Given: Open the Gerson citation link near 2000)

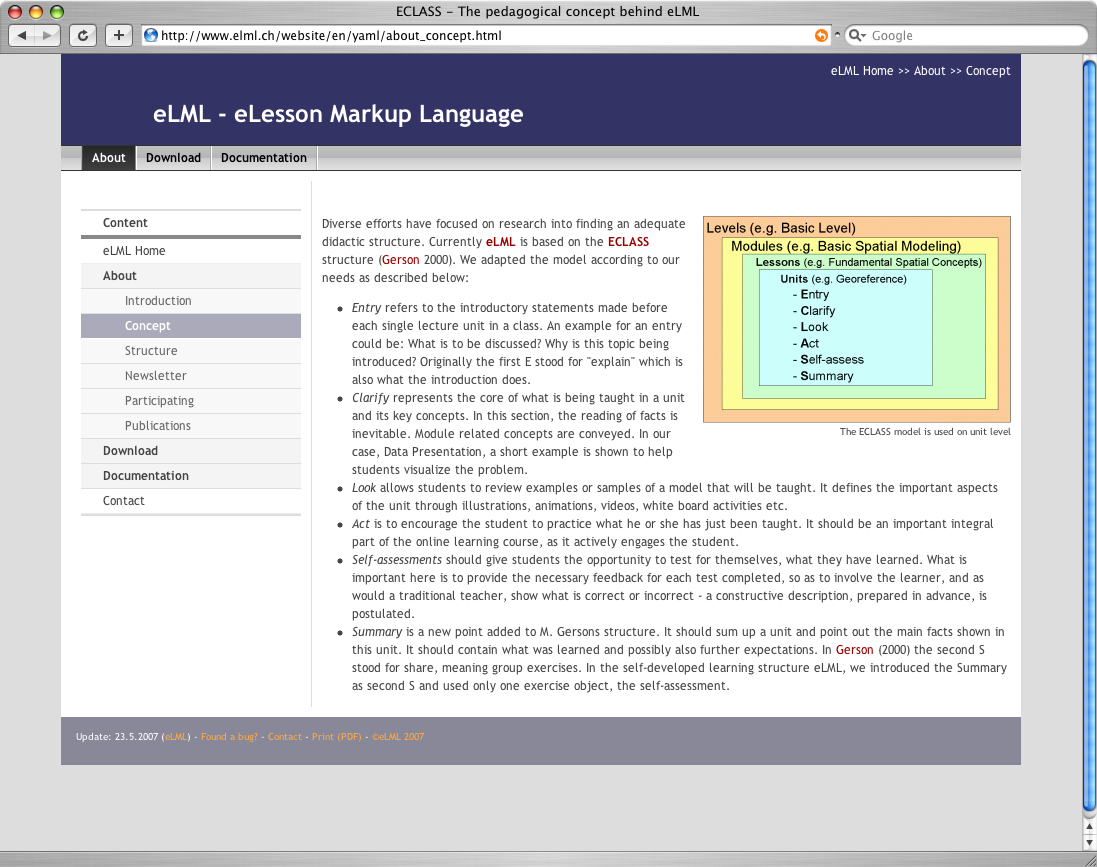Looking at the screenshot, I should coord(401,260).
